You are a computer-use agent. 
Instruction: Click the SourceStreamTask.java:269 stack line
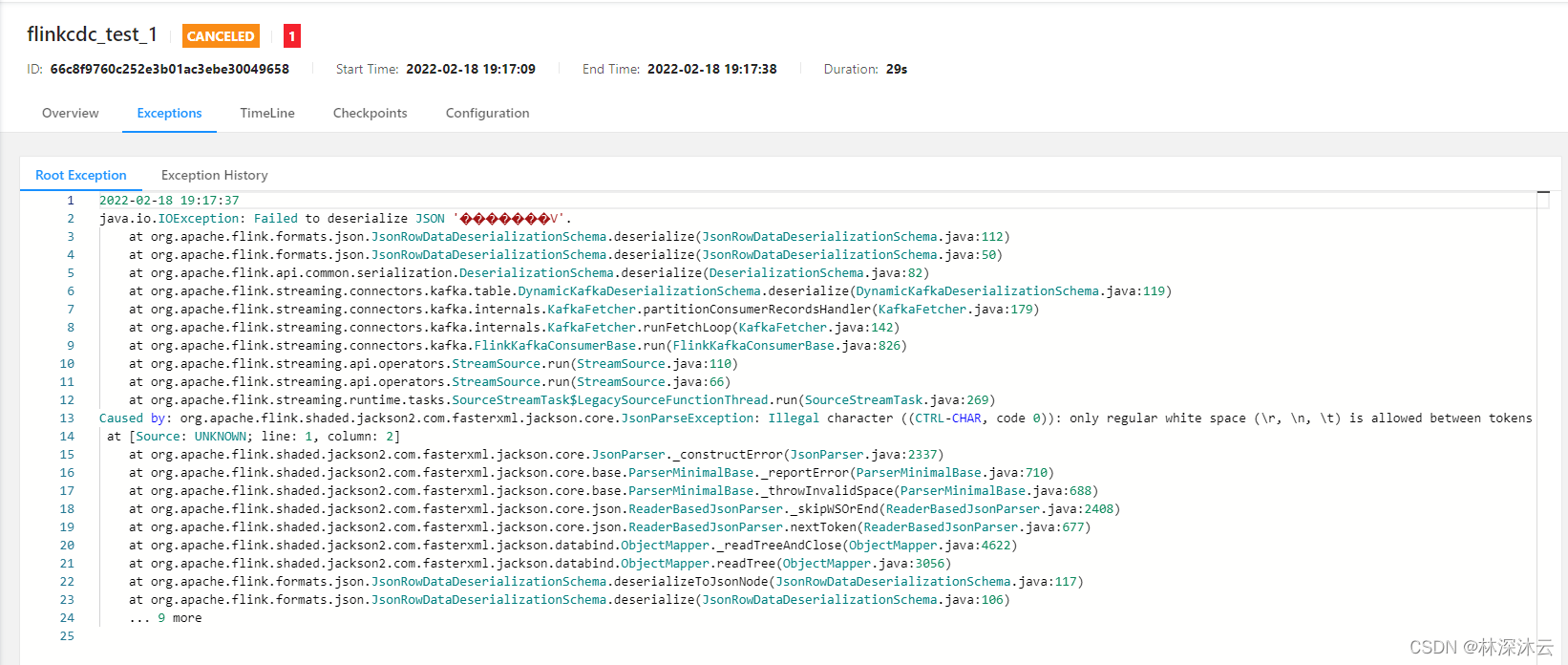562,400
